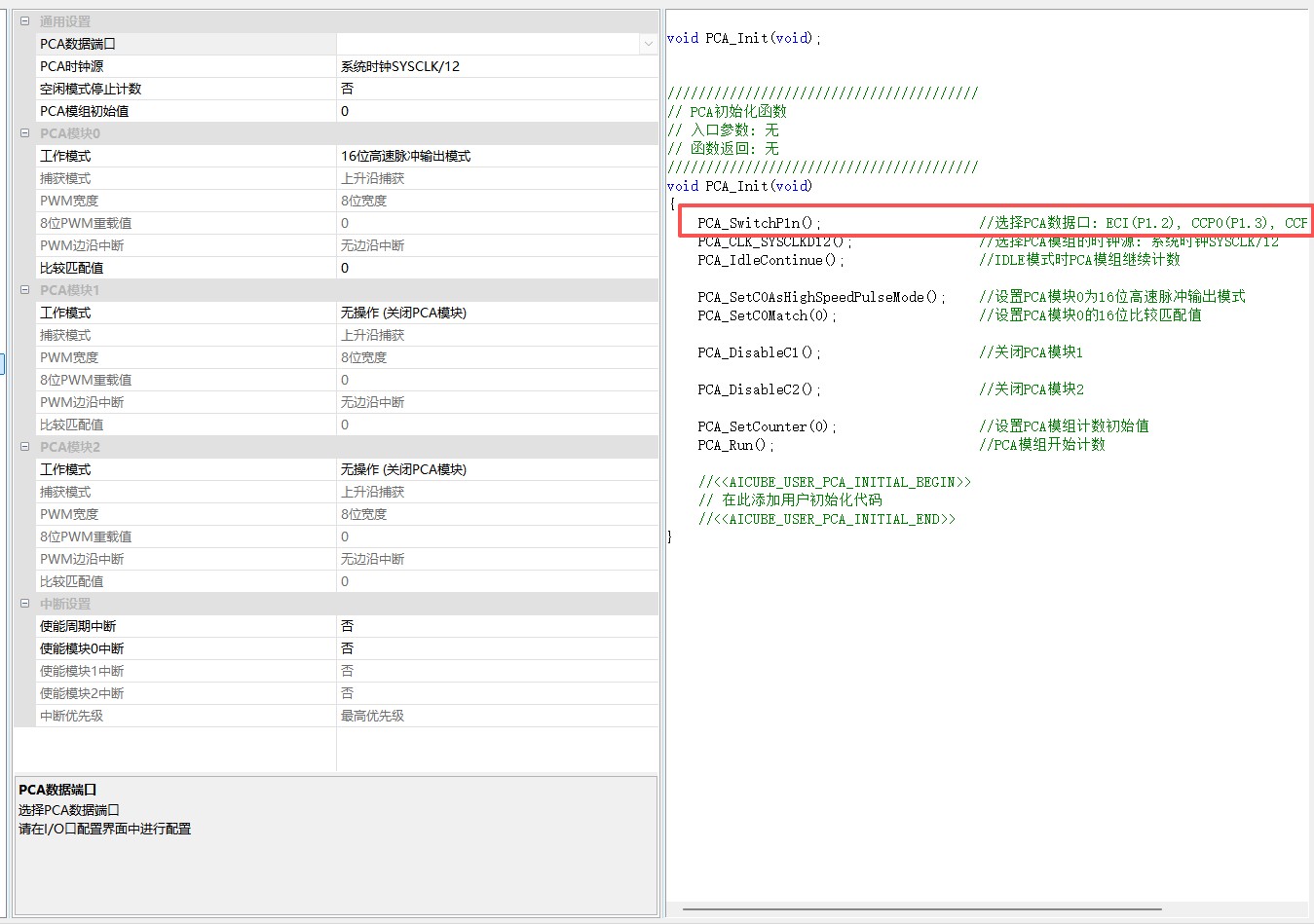Image resolution: width=1314 pixels, height=924 pixels.
Task: Toggle the 使能模块0中断 value
Action: pos(497,648)
